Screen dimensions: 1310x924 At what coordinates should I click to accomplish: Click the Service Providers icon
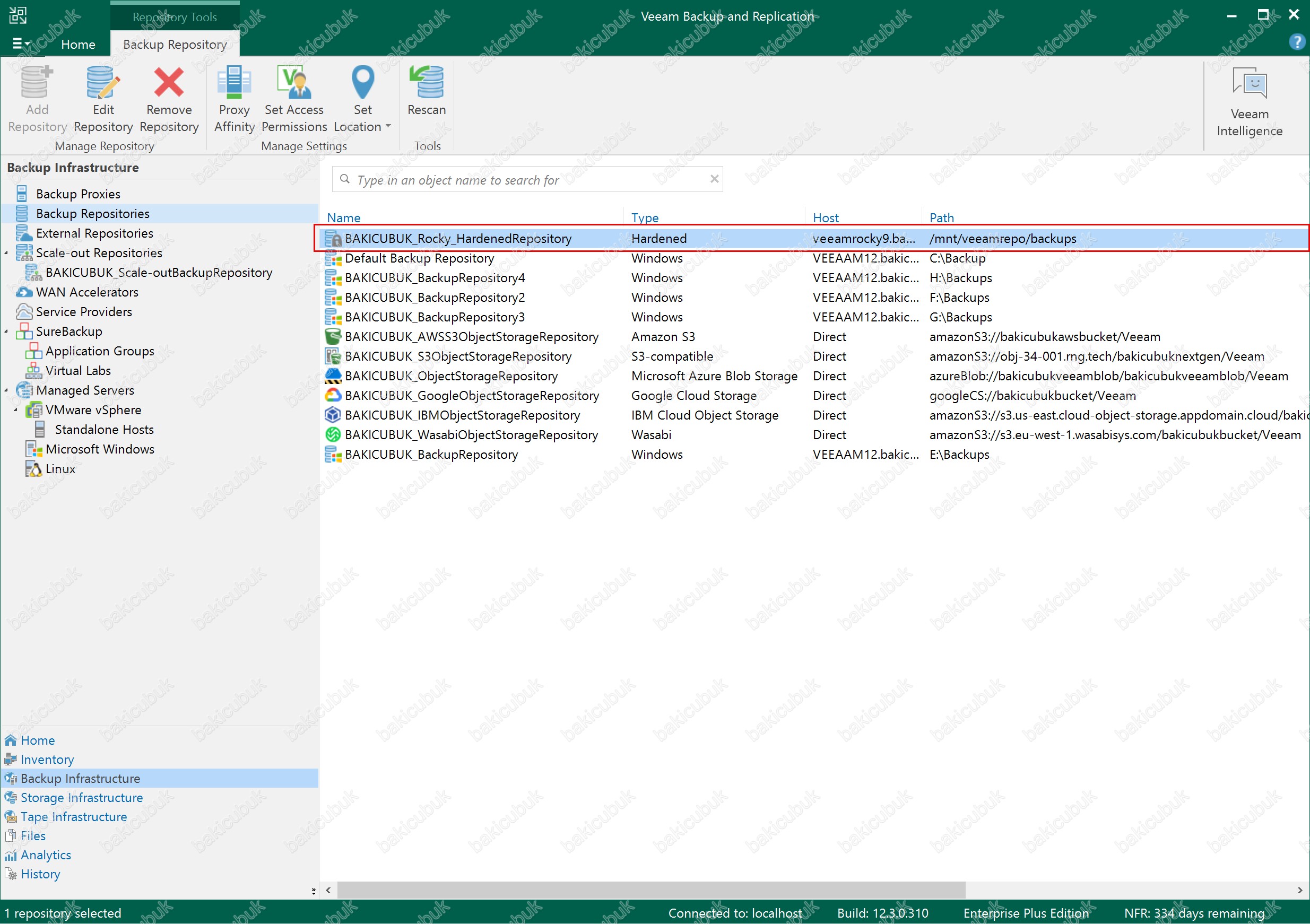click(x=24, y=312)
